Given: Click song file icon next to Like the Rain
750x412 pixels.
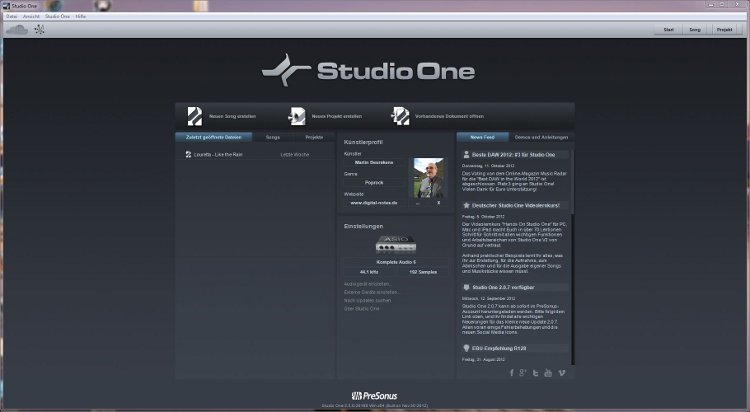Looking at the screenshot, I should (188, 155).
